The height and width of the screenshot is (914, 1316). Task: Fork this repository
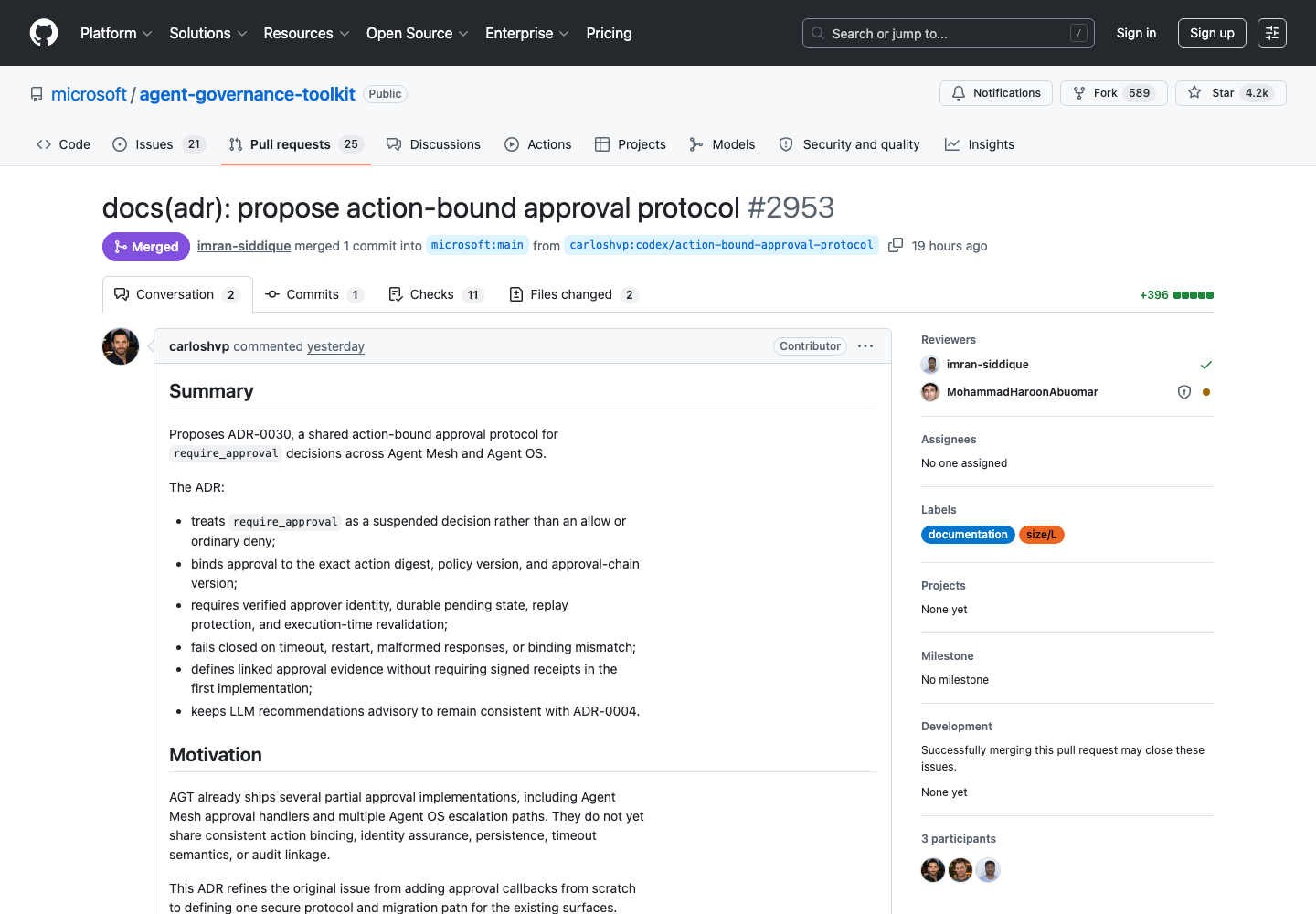click(1114, 93)
